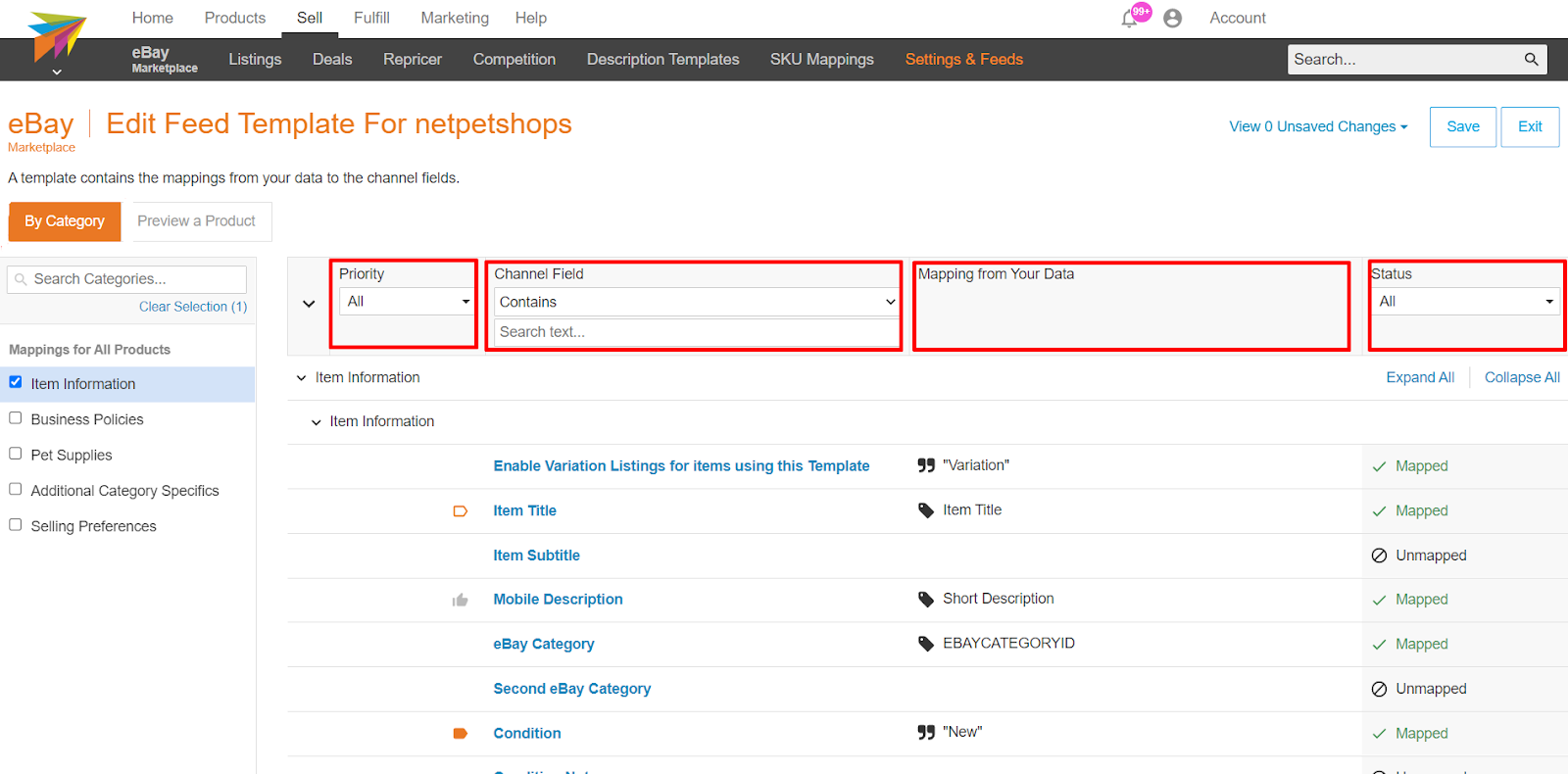This screenshot has height=774, width=1568.
Task: Open the Item Subtitle field link
Action: 536,556
